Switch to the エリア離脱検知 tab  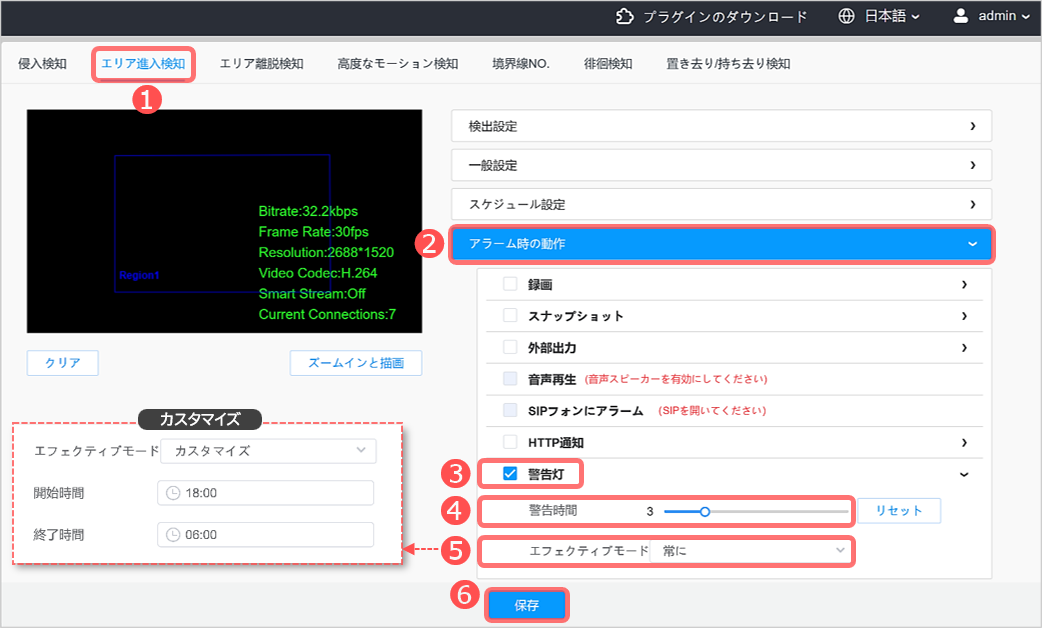pyautogui.click(x=261, y=64)
